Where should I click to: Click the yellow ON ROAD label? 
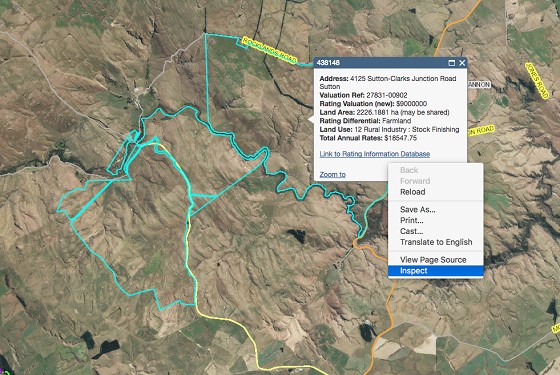tap(481, 130)
